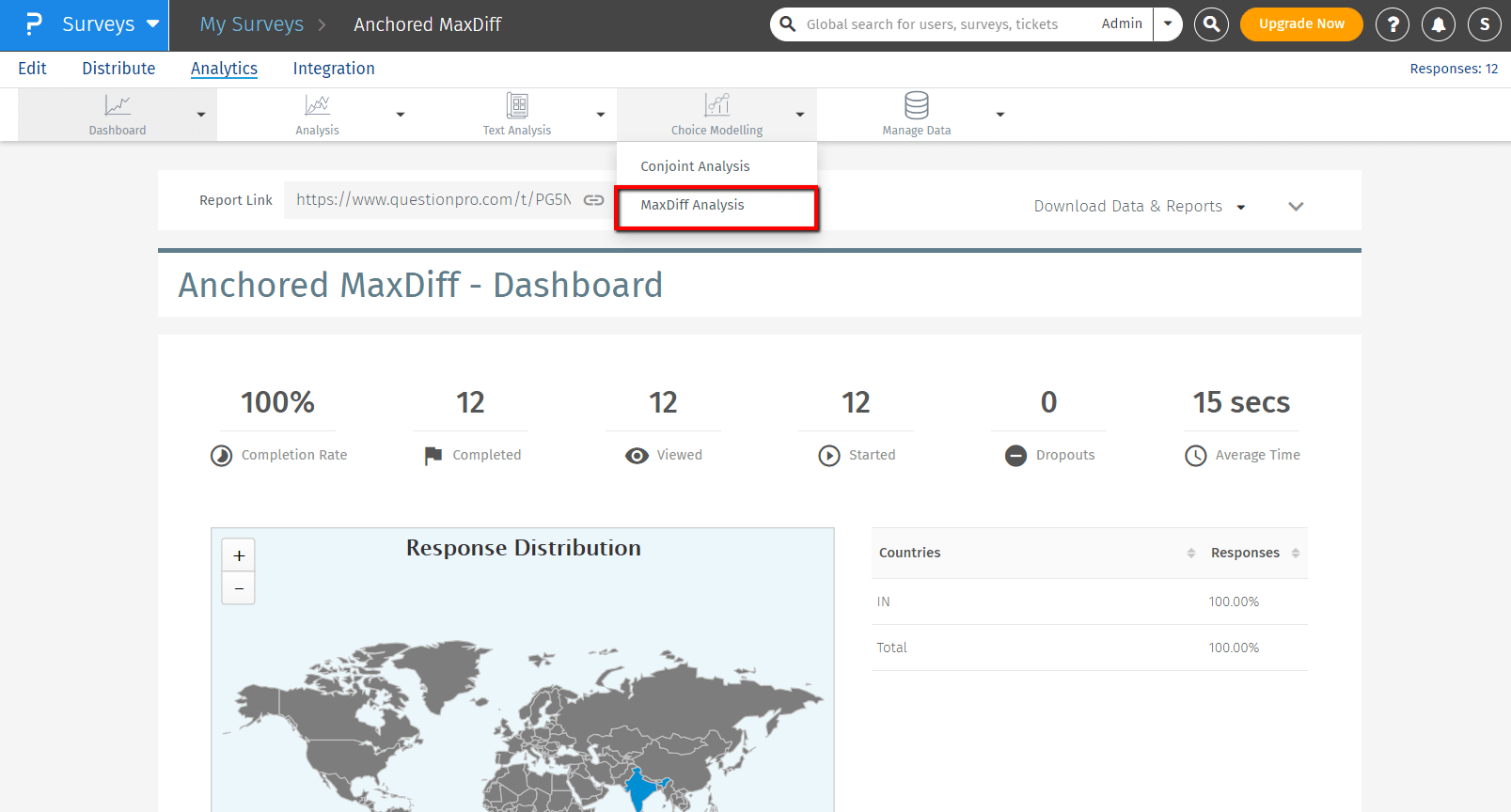The height and width of the screenshot is (812, 1511).
Task: Collapse the report panel chevron
Action: pyautogui.click(x=1296, y=207)
